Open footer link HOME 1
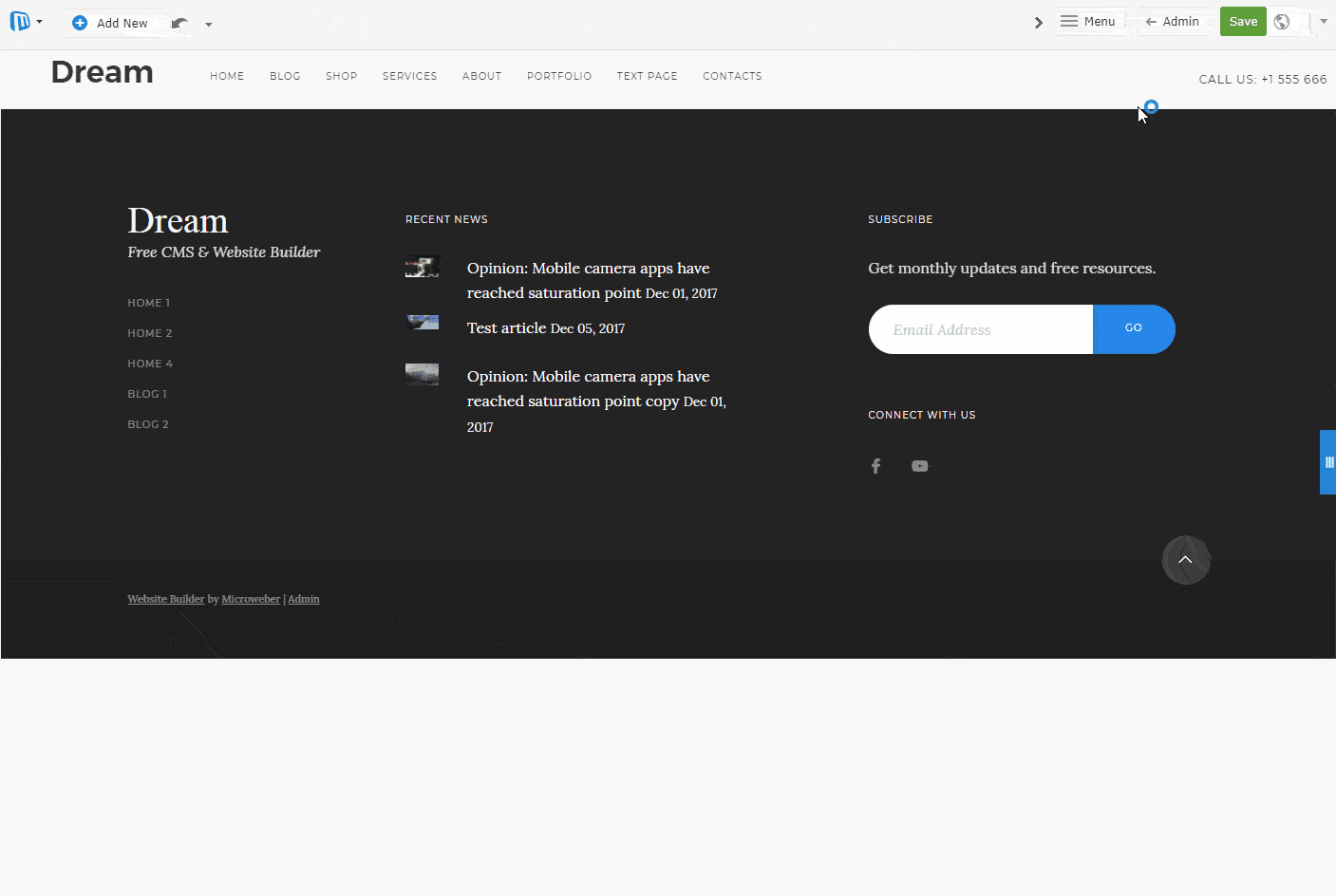 coord(149,303)
